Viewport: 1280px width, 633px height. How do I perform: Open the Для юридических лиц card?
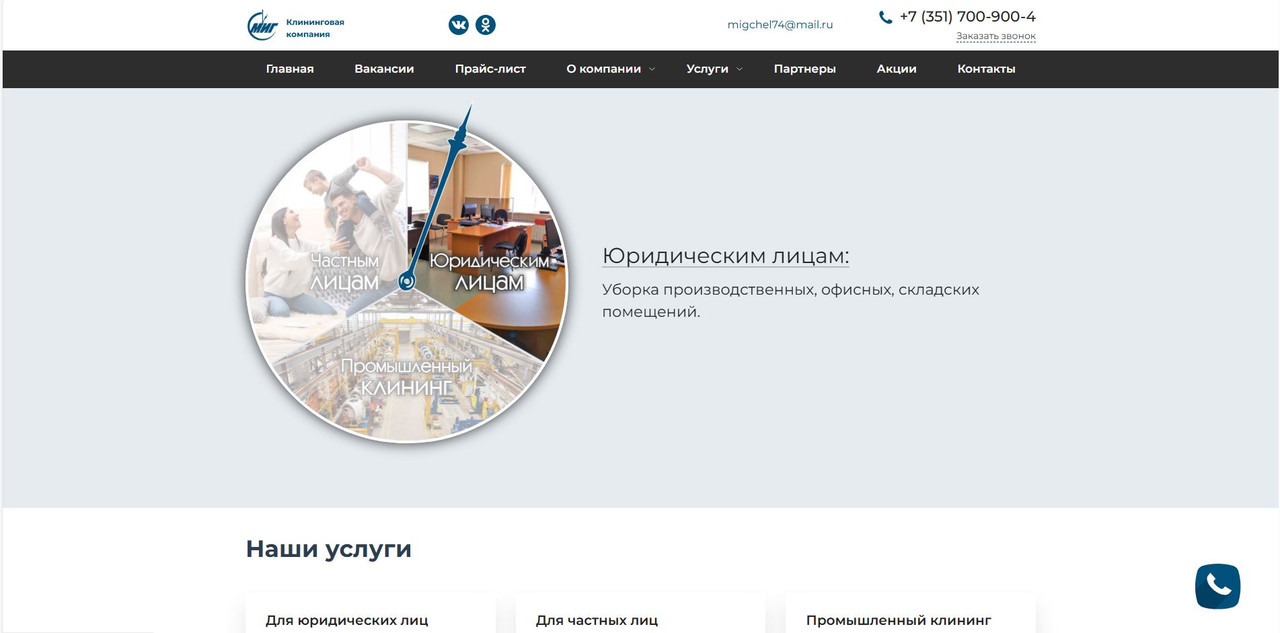click(370, 613)
